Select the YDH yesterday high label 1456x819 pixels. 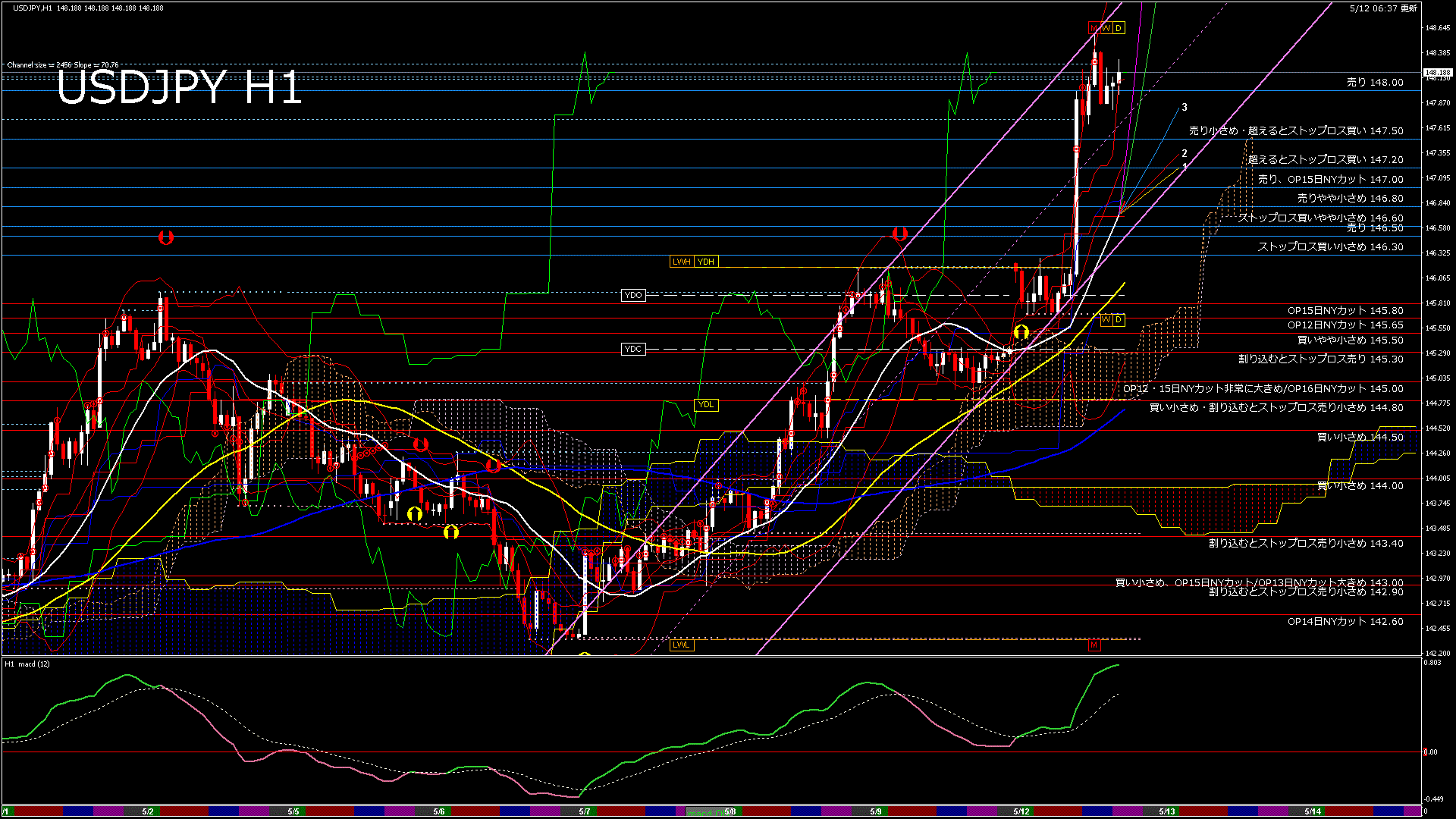706,262
